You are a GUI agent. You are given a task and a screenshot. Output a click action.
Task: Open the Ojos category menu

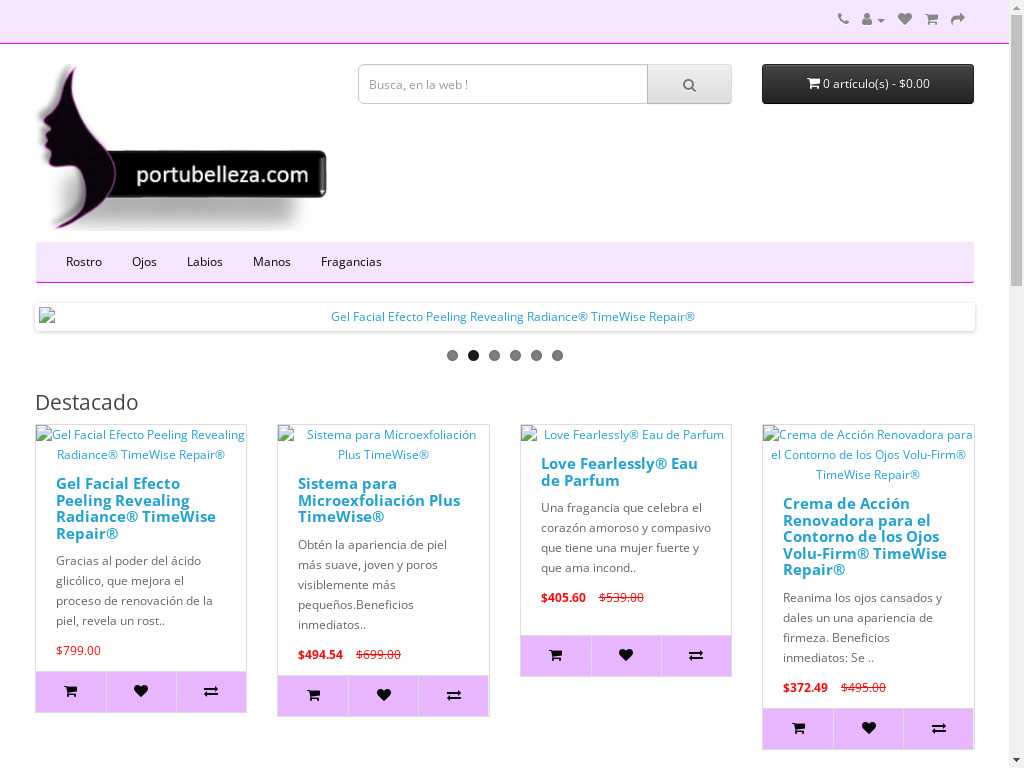pyautogui.click(x=144, y=262)
